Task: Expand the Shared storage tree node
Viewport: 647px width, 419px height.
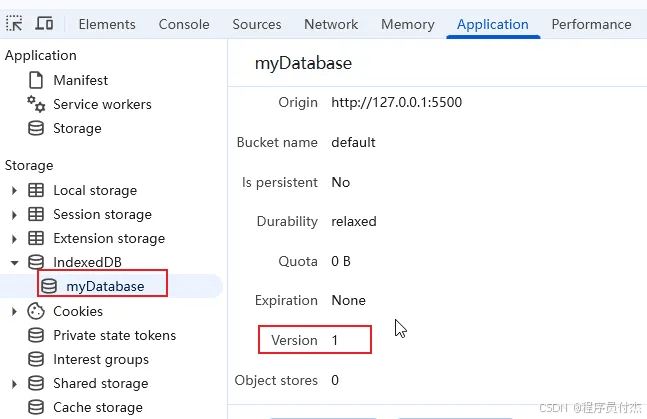Action: point(14,383)
